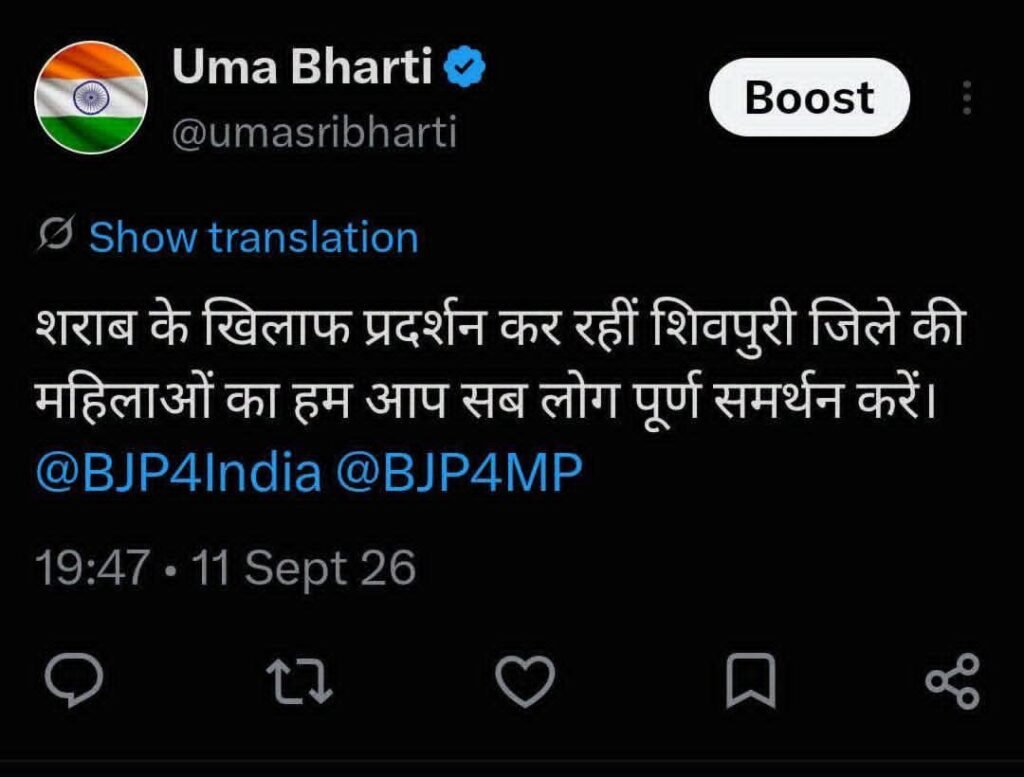Like the tweet with the heart icon
The height and width of the screenshot is (777, 1024).
pos(525,681)
